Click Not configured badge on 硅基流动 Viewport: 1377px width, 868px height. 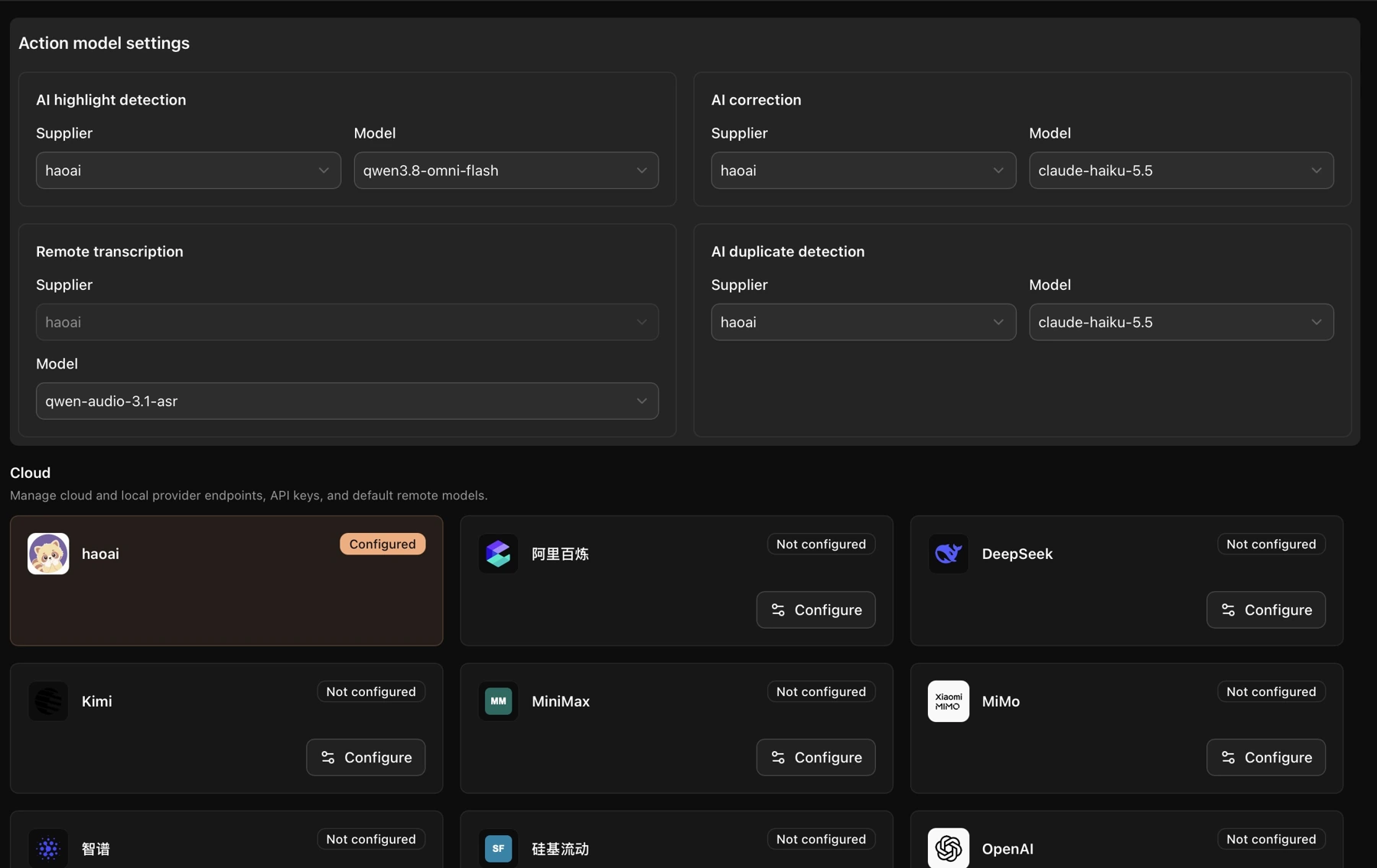pos(821,839)
